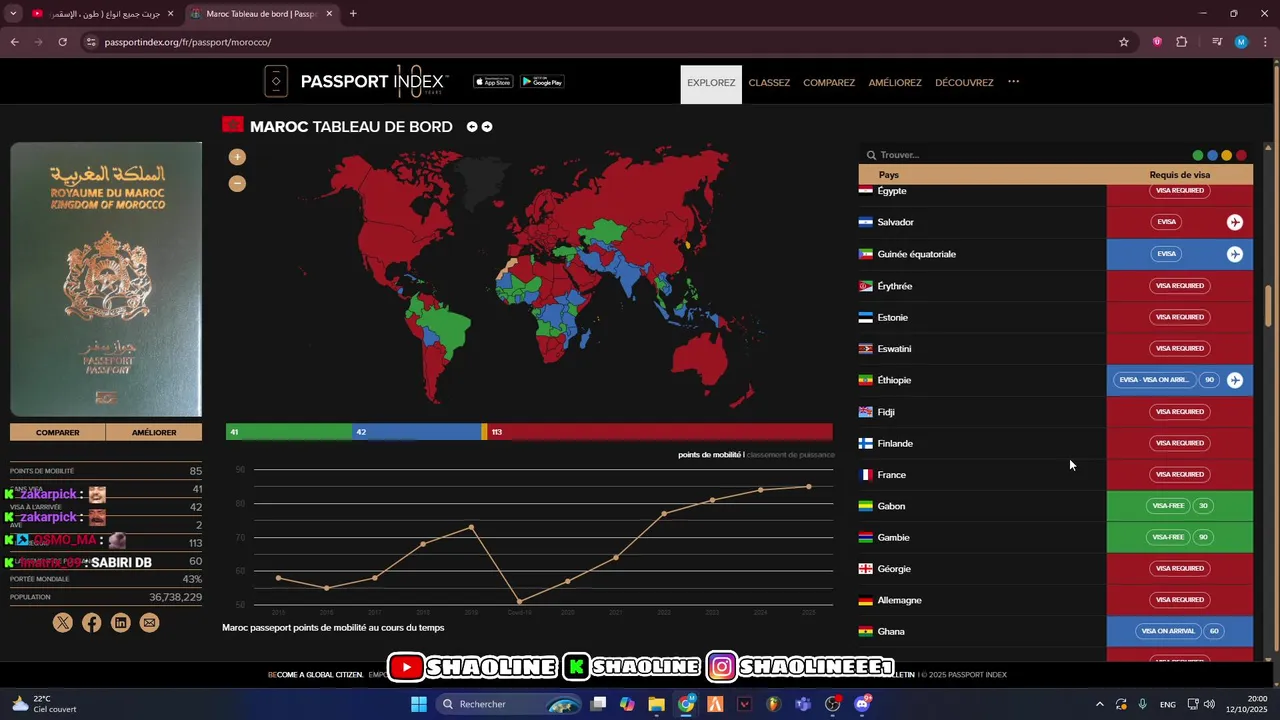Filter list by blue visa-on-arrival dot
1280x720 pixels.
pyautogui.click(x=1212, y=156)
